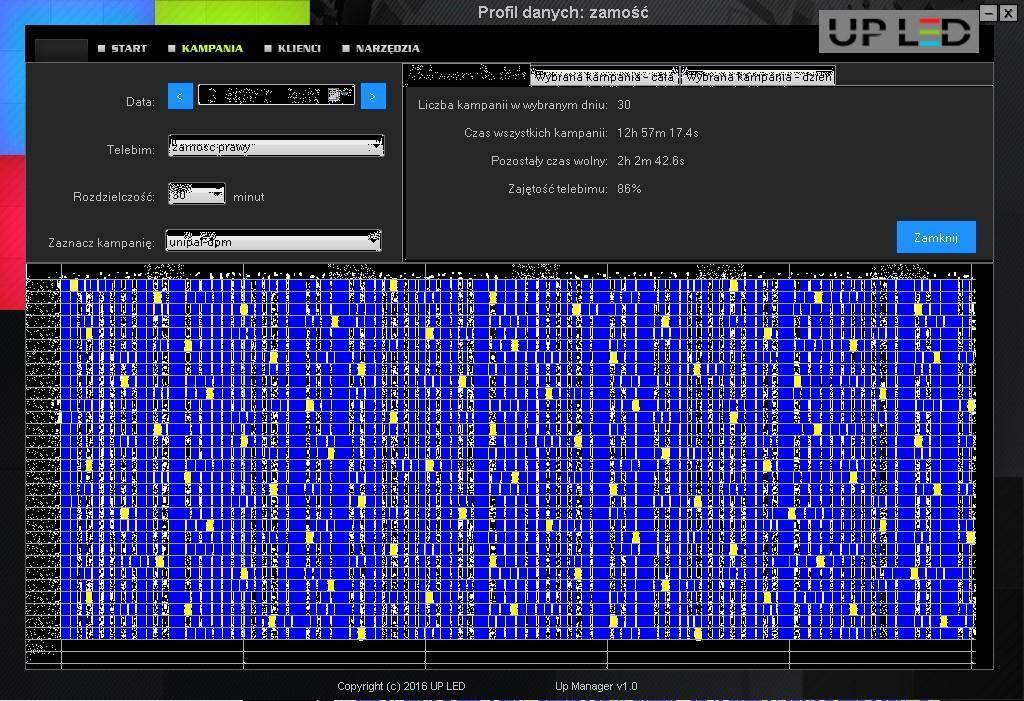Viewport: 1024px width, 701px height.
Task: Close the Up Manager window
Action: coord(1008,12)
